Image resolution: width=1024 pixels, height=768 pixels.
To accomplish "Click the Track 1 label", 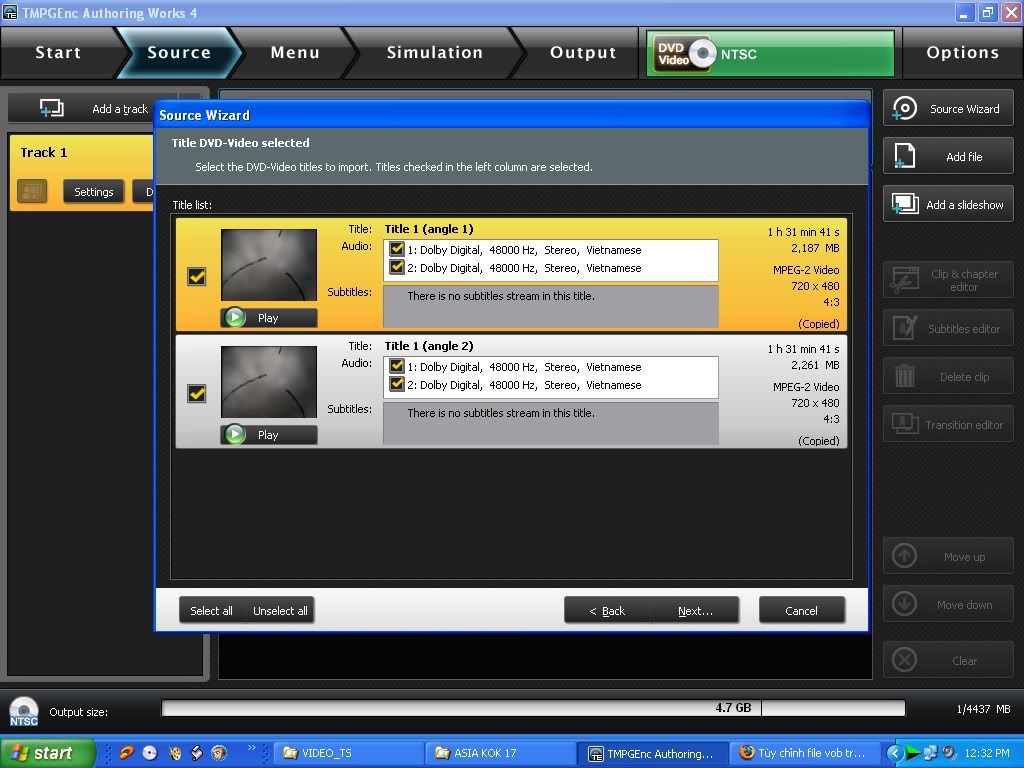I will pos(44,152).
